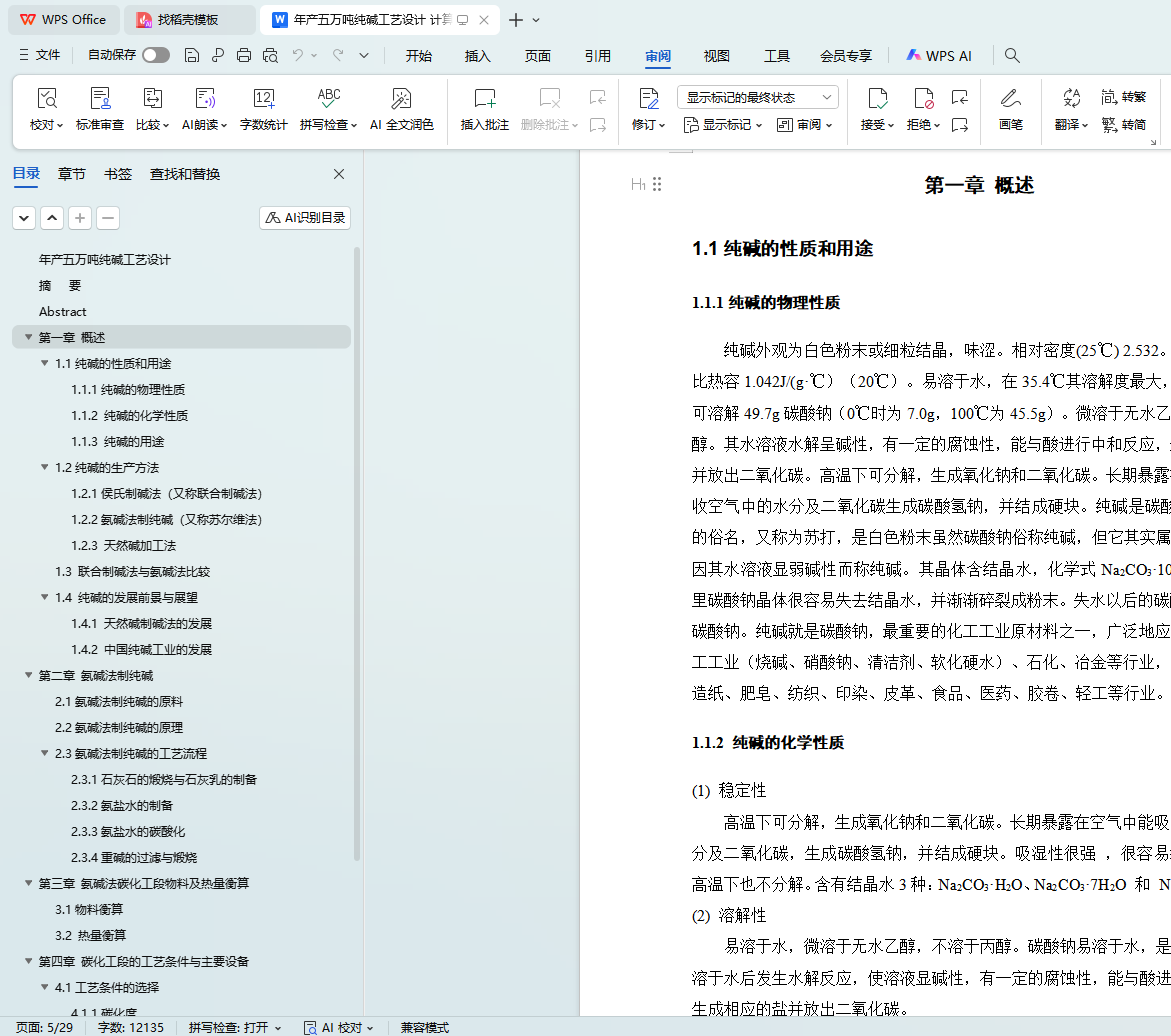Collapse the 2.3 氨碱法制纯碱的工艺流程 node
Viewport: 1171px width, 1036px height.
45,754
